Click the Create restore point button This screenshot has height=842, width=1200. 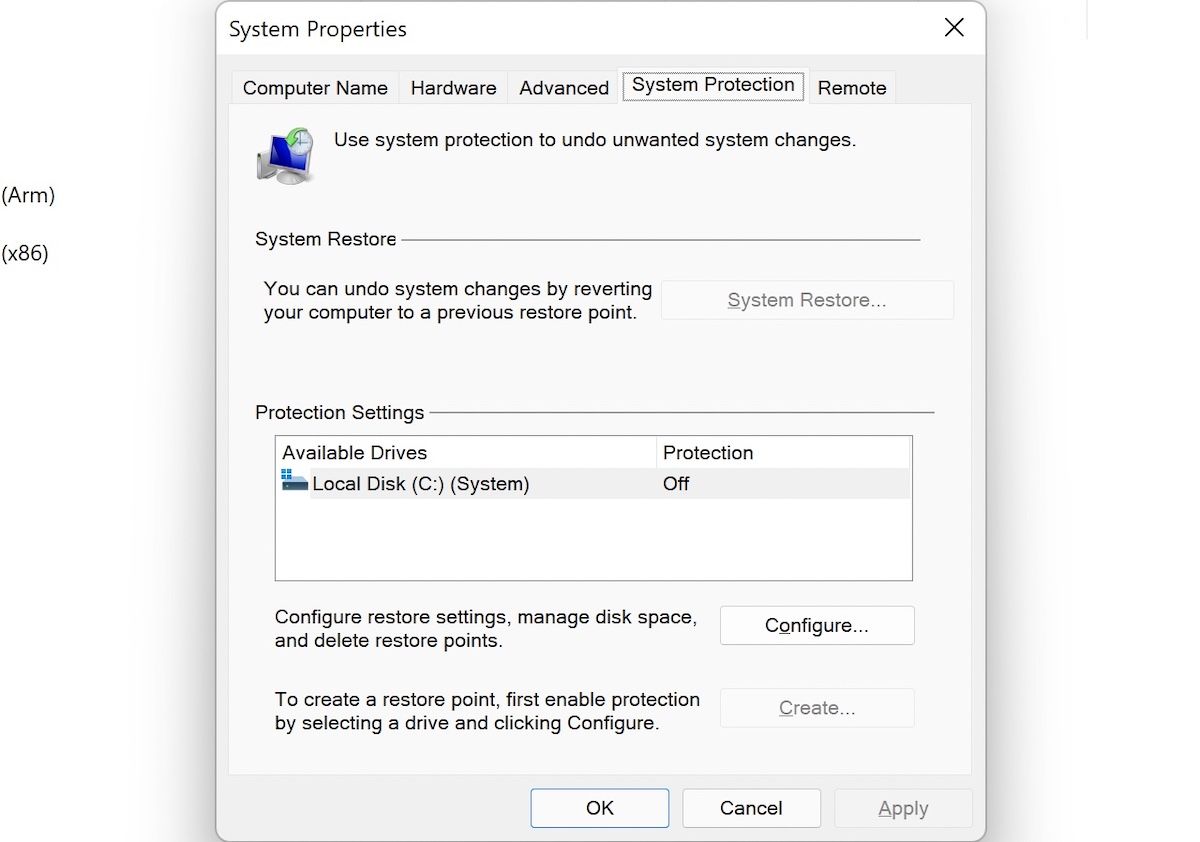tap(816, 707)
